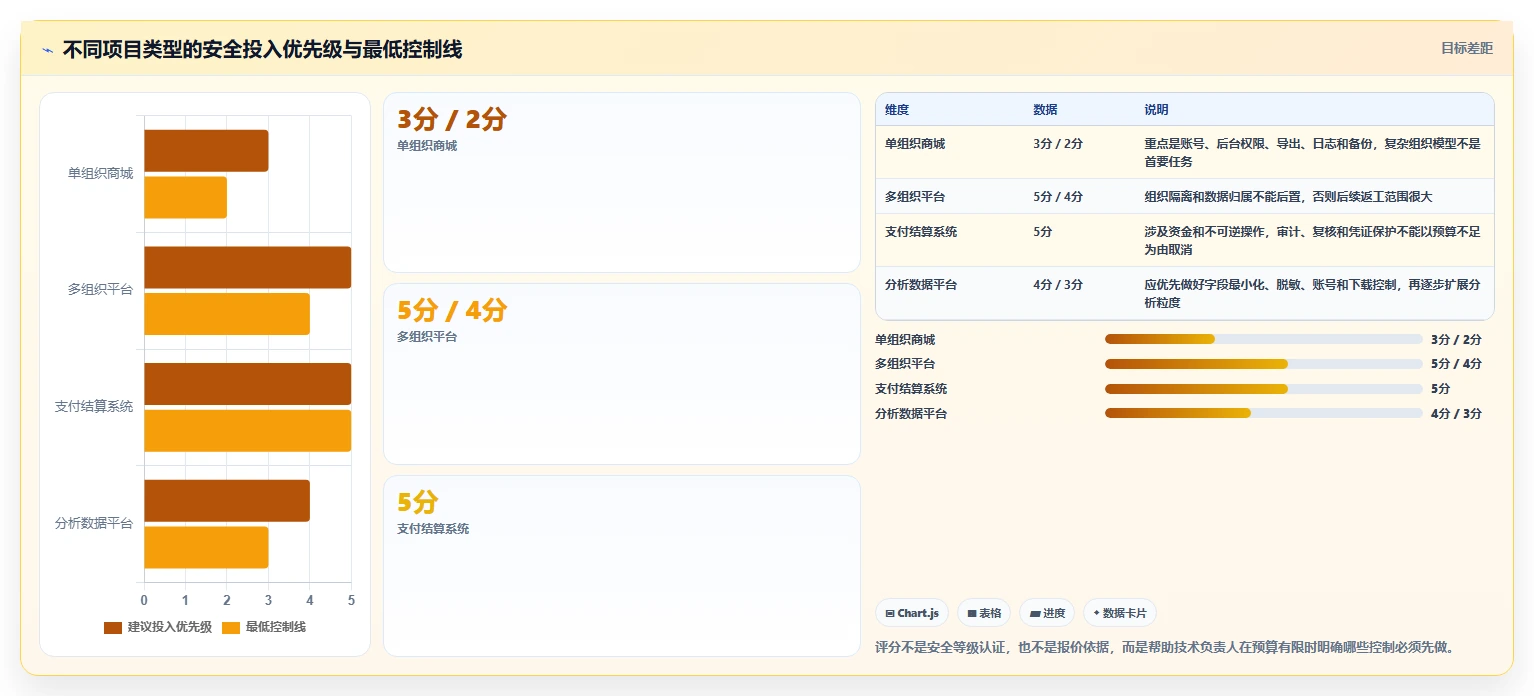Click 单组织商城 y-axis label in chart
The width and height of the screenshot is (1534, 696).
click(x=100, y=174)
